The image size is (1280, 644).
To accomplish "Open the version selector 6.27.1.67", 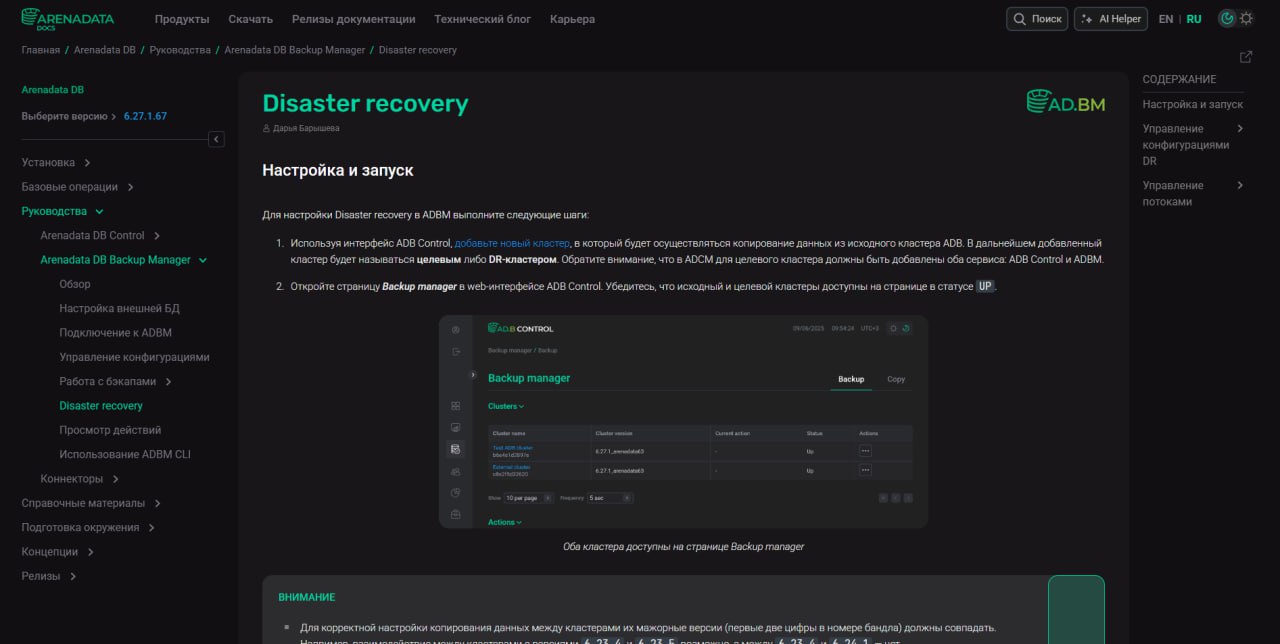I will (145, 116).
